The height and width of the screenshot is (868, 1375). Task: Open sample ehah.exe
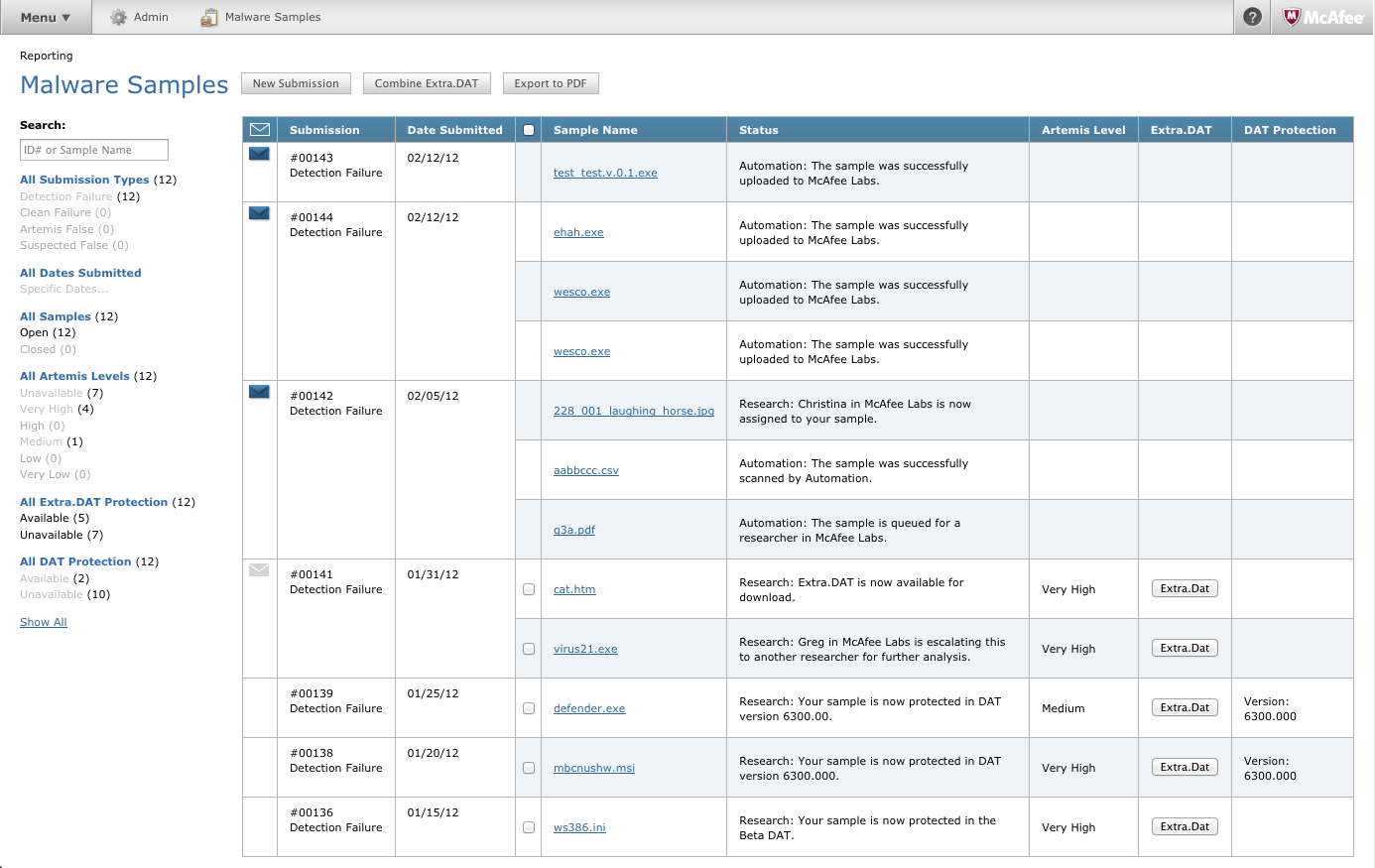pyautogui.click(x=578, y=232)
